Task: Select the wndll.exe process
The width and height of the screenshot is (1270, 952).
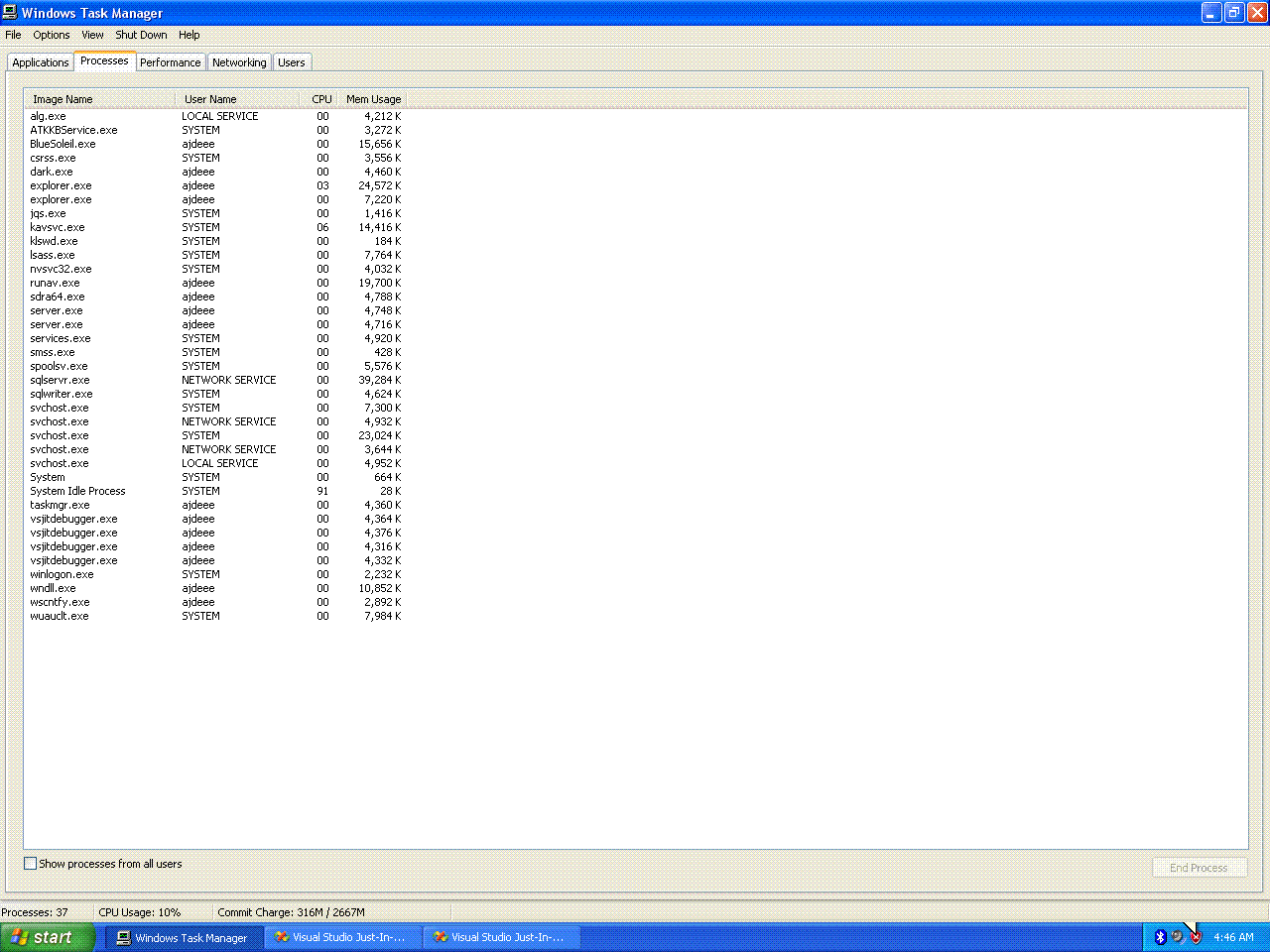Action: tap(215, 588)
